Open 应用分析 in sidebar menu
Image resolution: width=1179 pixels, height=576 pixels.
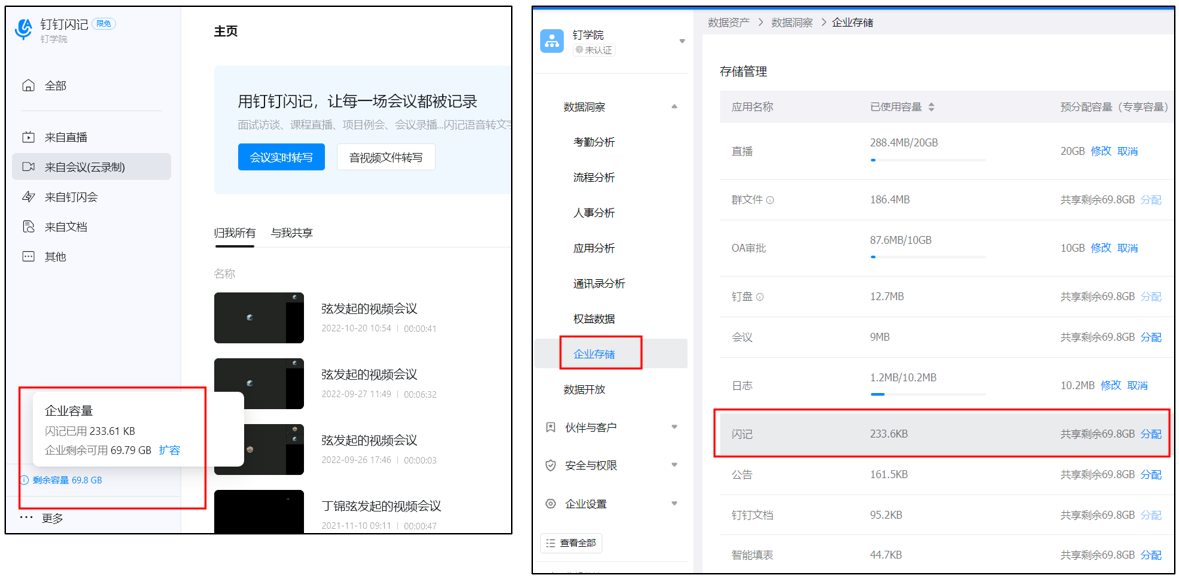coord(593,248)
